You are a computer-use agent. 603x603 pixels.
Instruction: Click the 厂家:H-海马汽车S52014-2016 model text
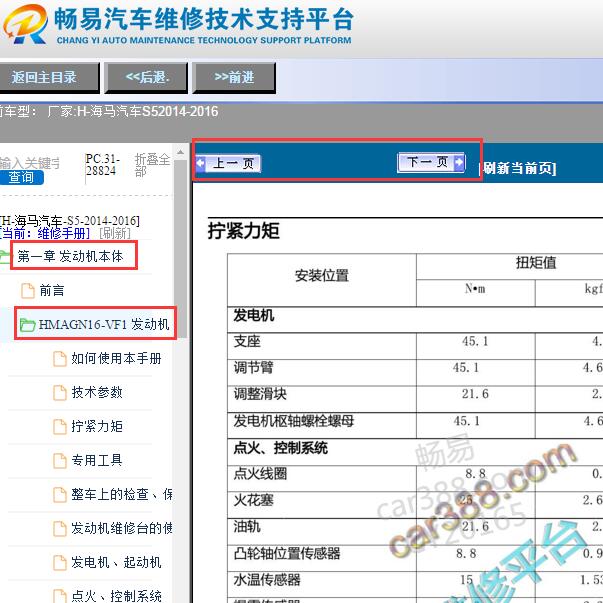[133, 112]
